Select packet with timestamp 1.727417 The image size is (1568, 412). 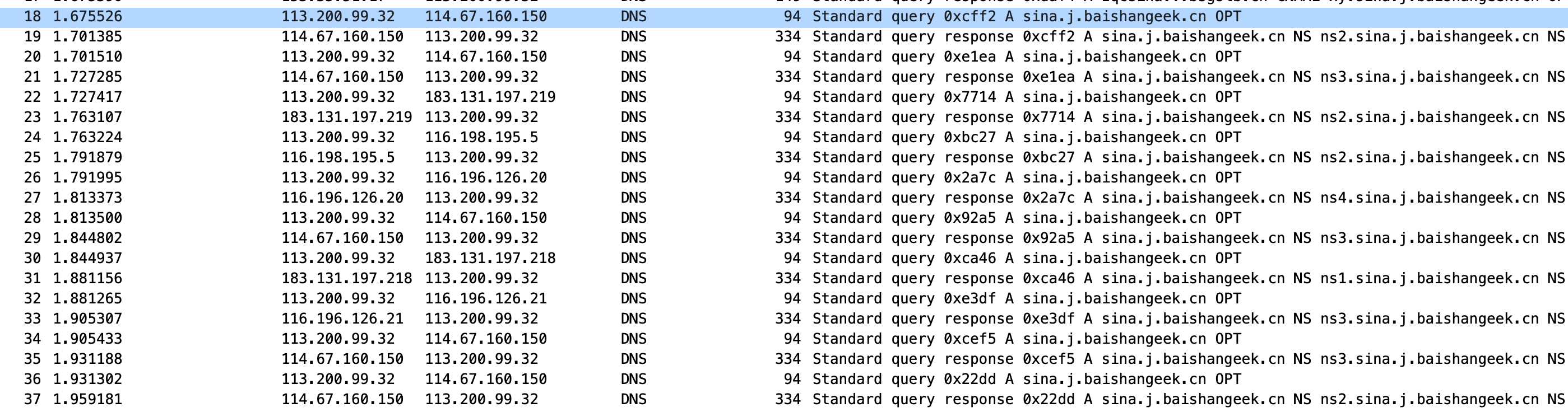coord(784,97)
